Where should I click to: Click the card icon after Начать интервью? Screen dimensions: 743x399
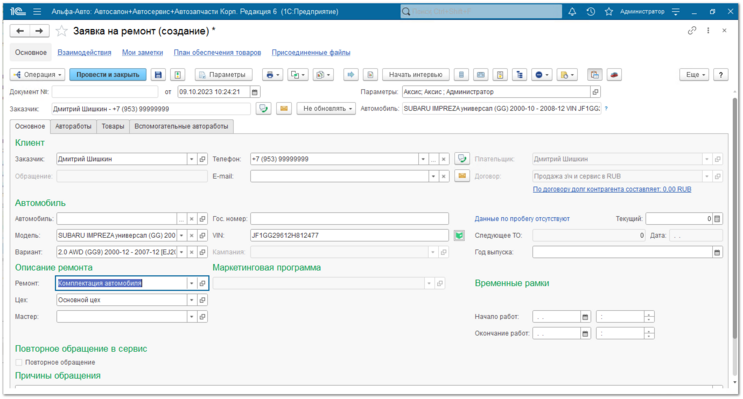tap(480, 75)
